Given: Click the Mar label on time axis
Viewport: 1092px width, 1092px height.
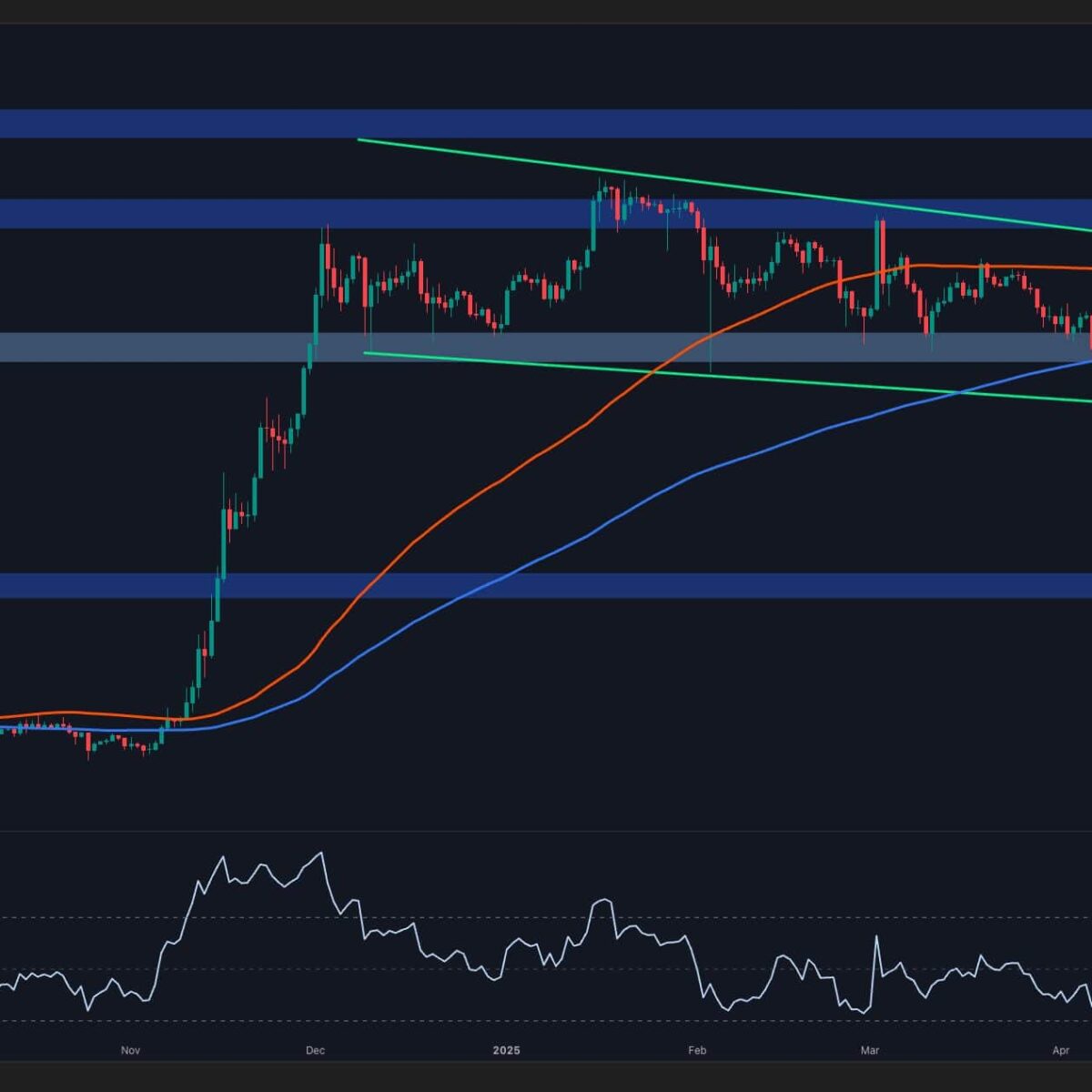Looking at the screenshot, I should (870, 1050).
